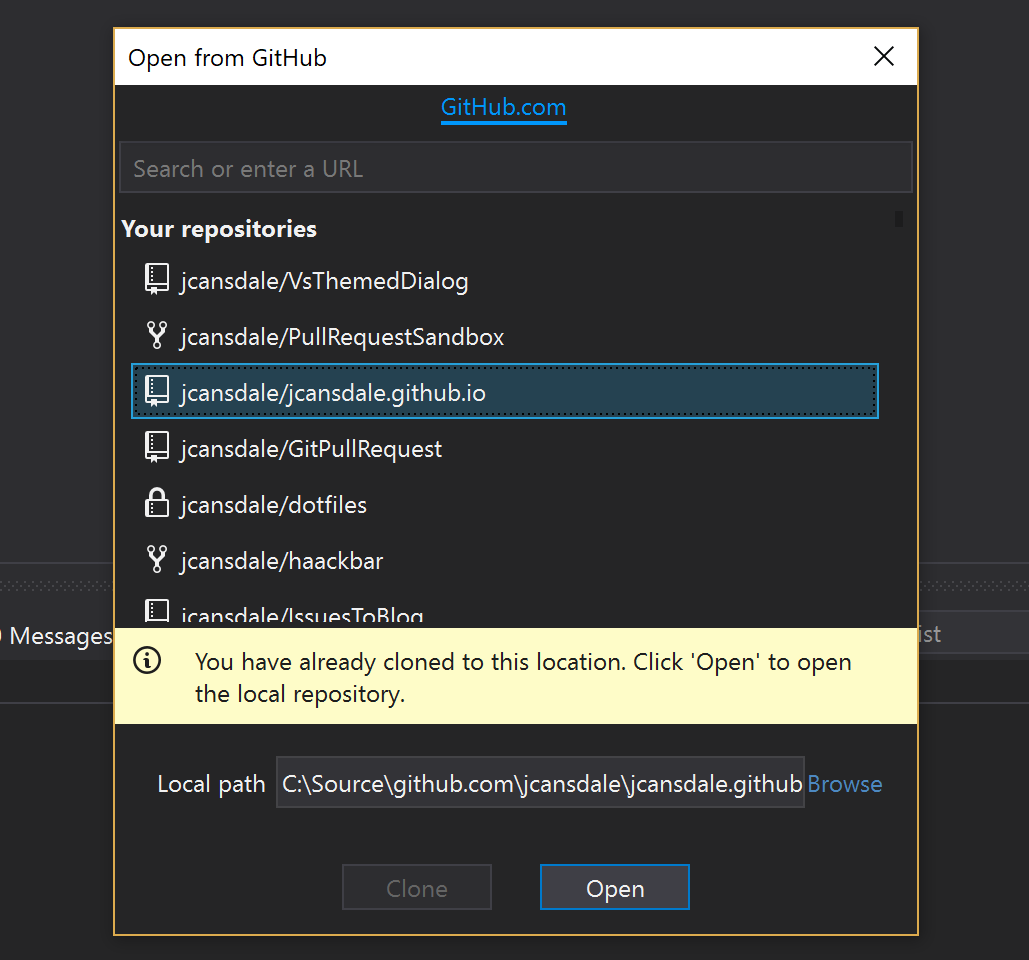The width and height of the screenshot is (1029, 960).
Task: Click the Browse link for local path
Action: pos(845,783)
